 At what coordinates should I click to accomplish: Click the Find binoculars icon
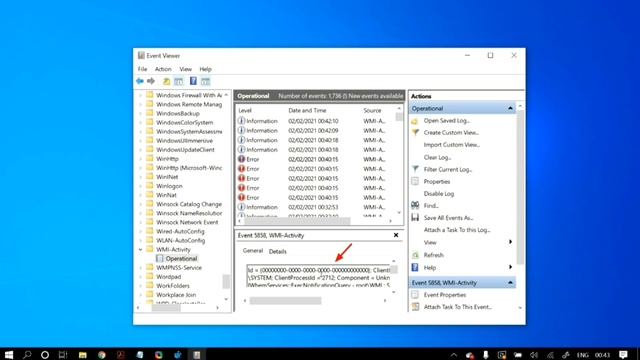click(415, 205)
